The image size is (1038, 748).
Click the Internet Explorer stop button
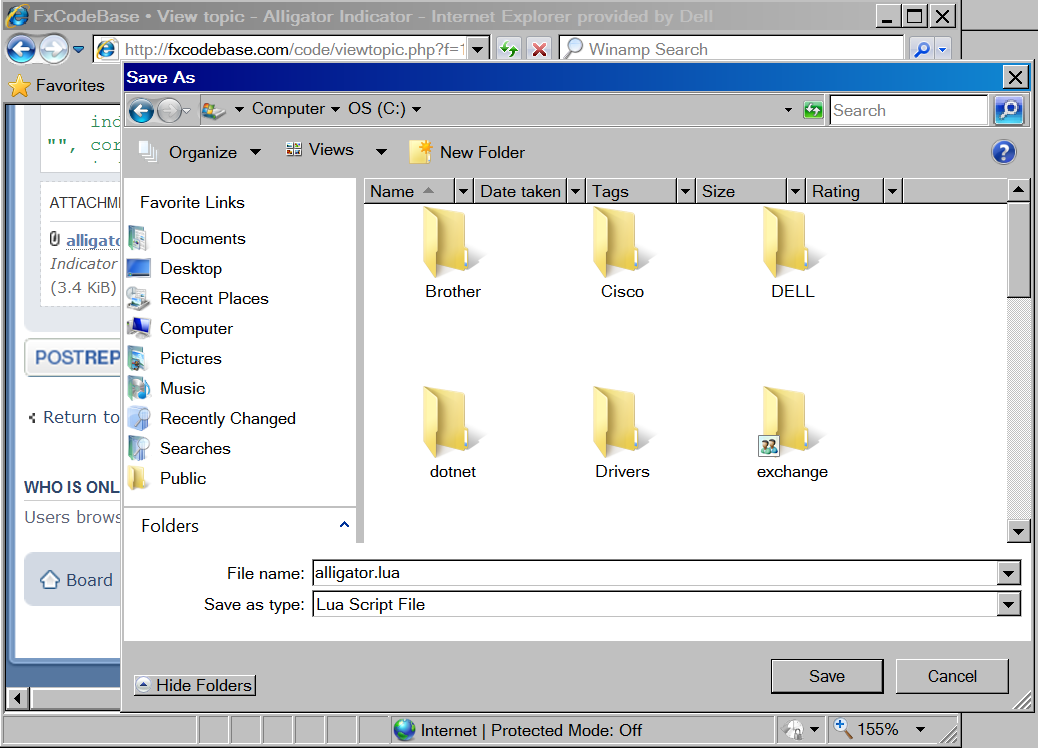click(x=540, y=49)
